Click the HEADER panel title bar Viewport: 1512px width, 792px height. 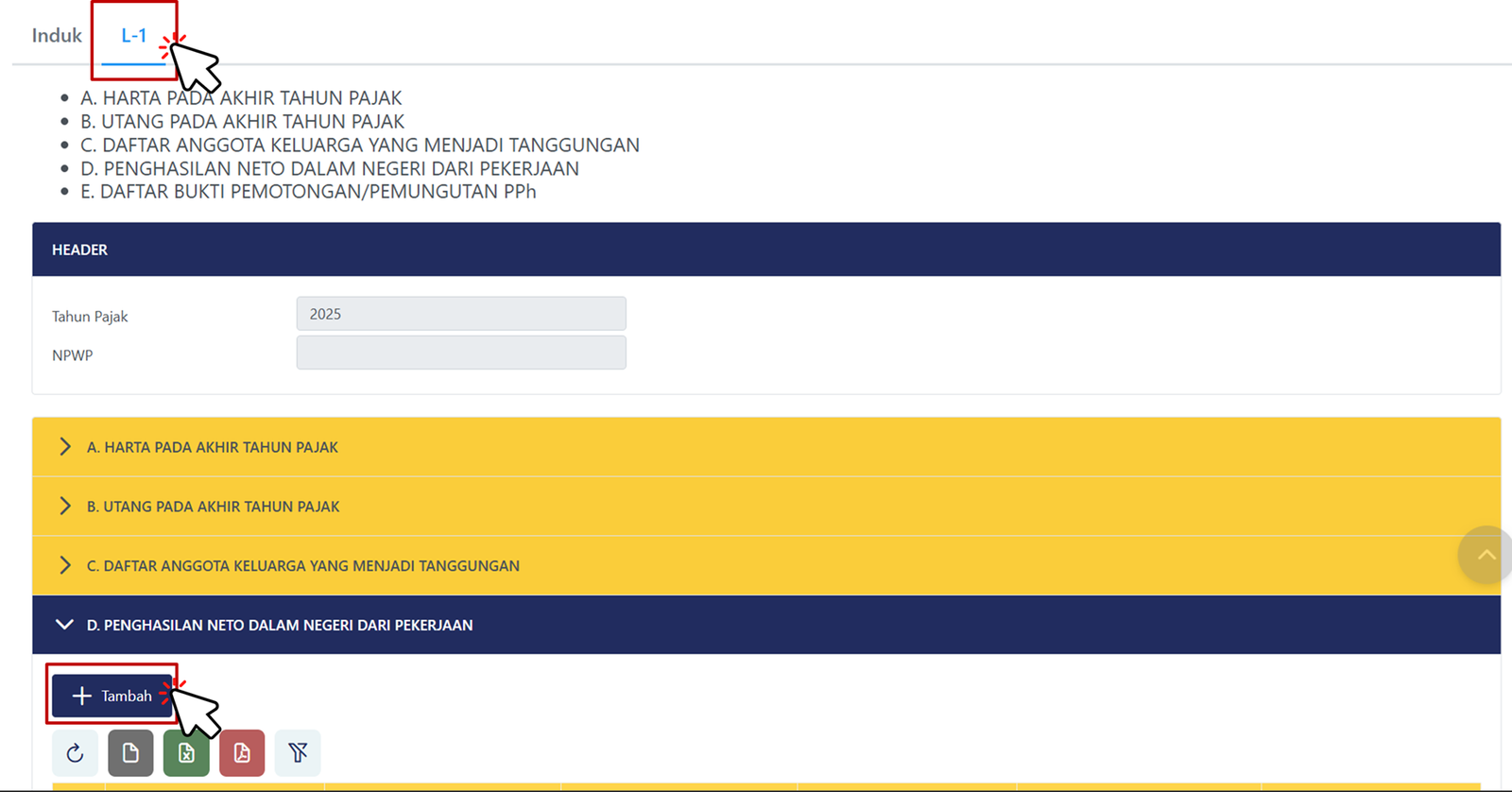[x=765, y=250]
